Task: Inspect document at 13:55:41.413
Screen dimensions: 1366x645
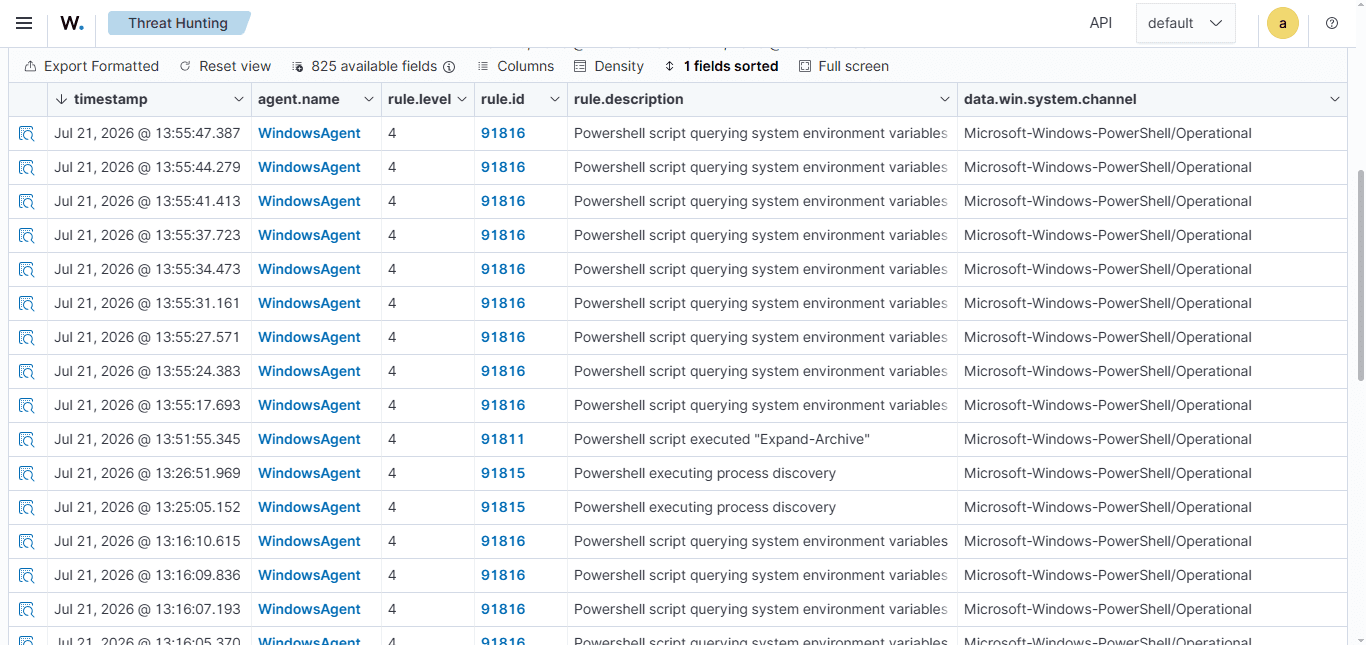Action: 27,201
